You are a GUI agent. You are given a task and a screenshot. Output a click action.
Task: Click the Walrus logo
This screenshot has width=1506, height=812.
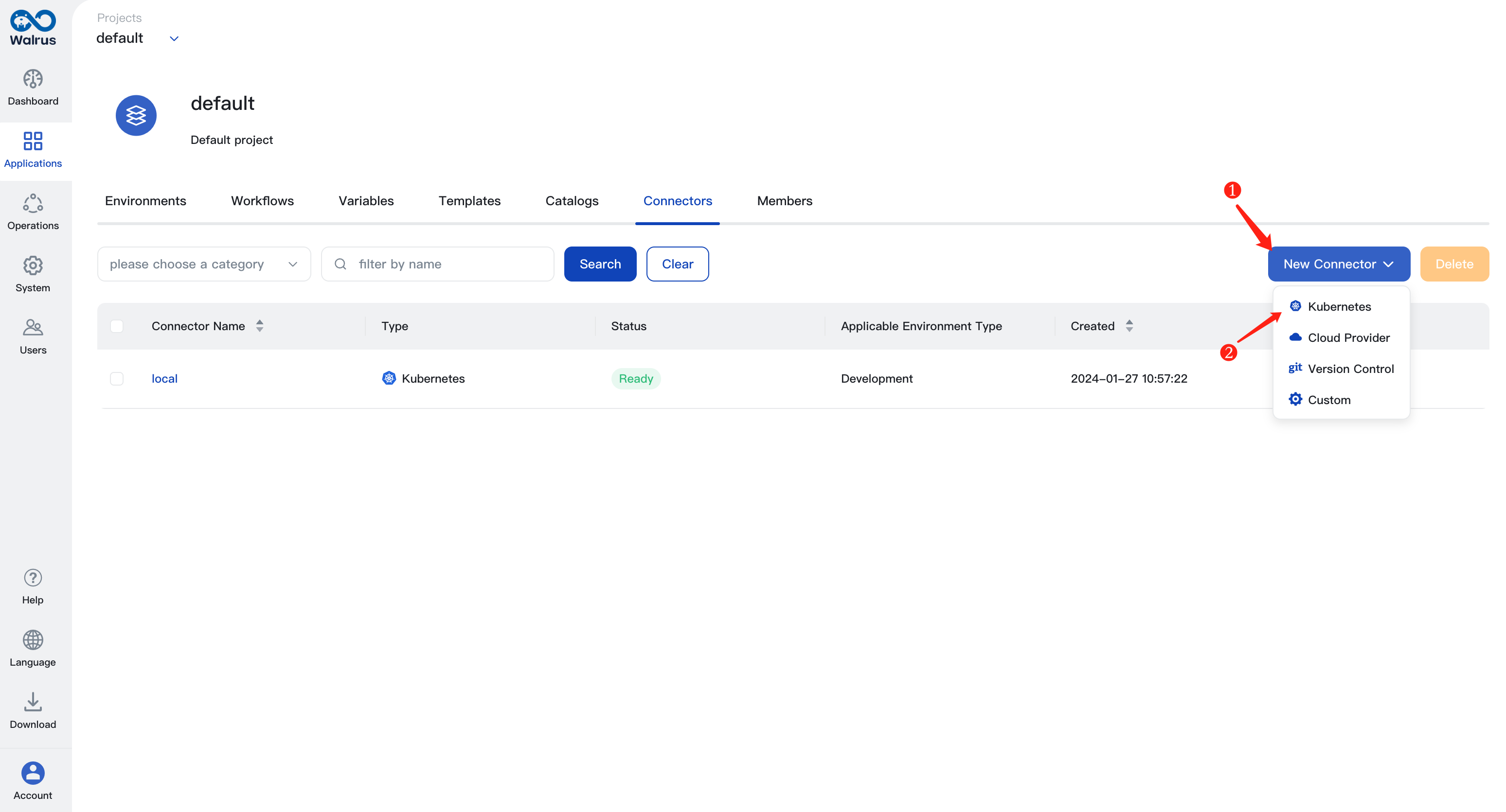pyautogui.click(x=33, y=27)
